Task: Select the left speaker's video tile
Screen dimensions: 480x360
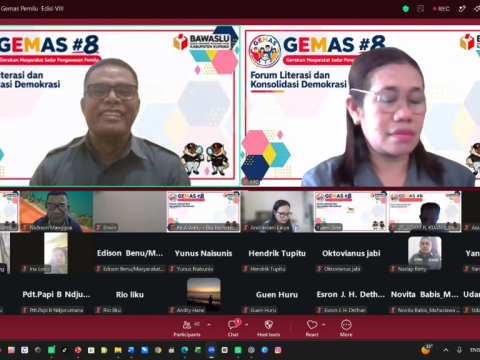Action: tap(119, 106)
